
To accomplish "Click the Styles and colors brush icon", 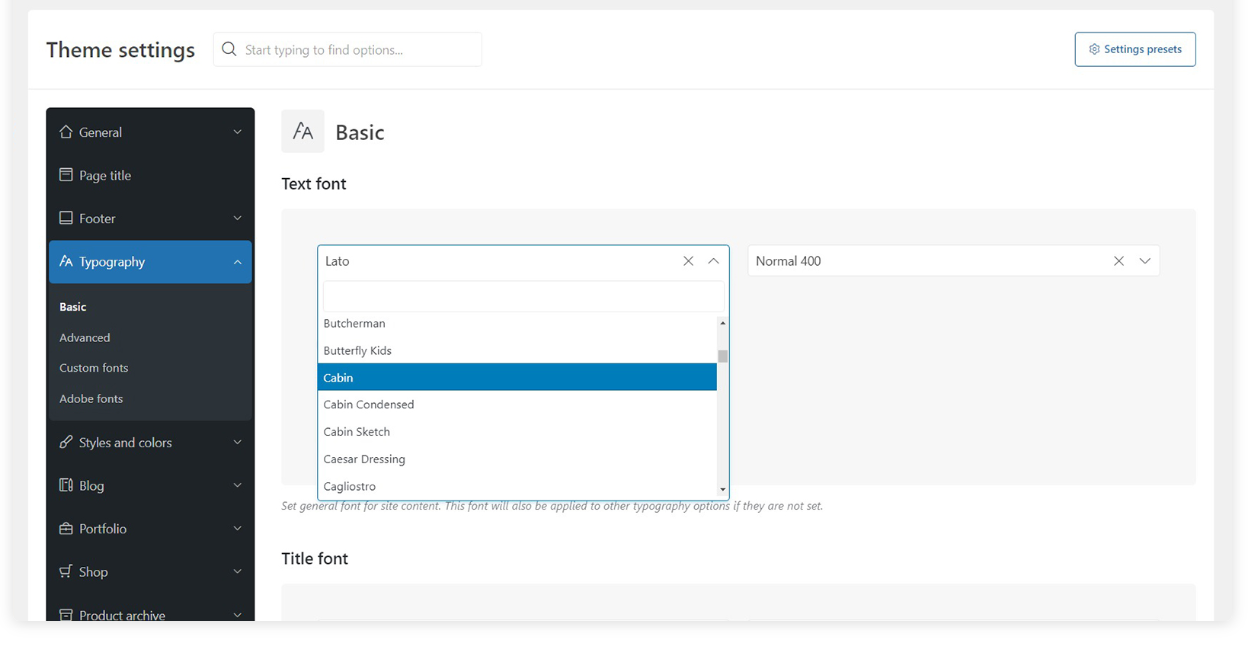I will [66, 442].
